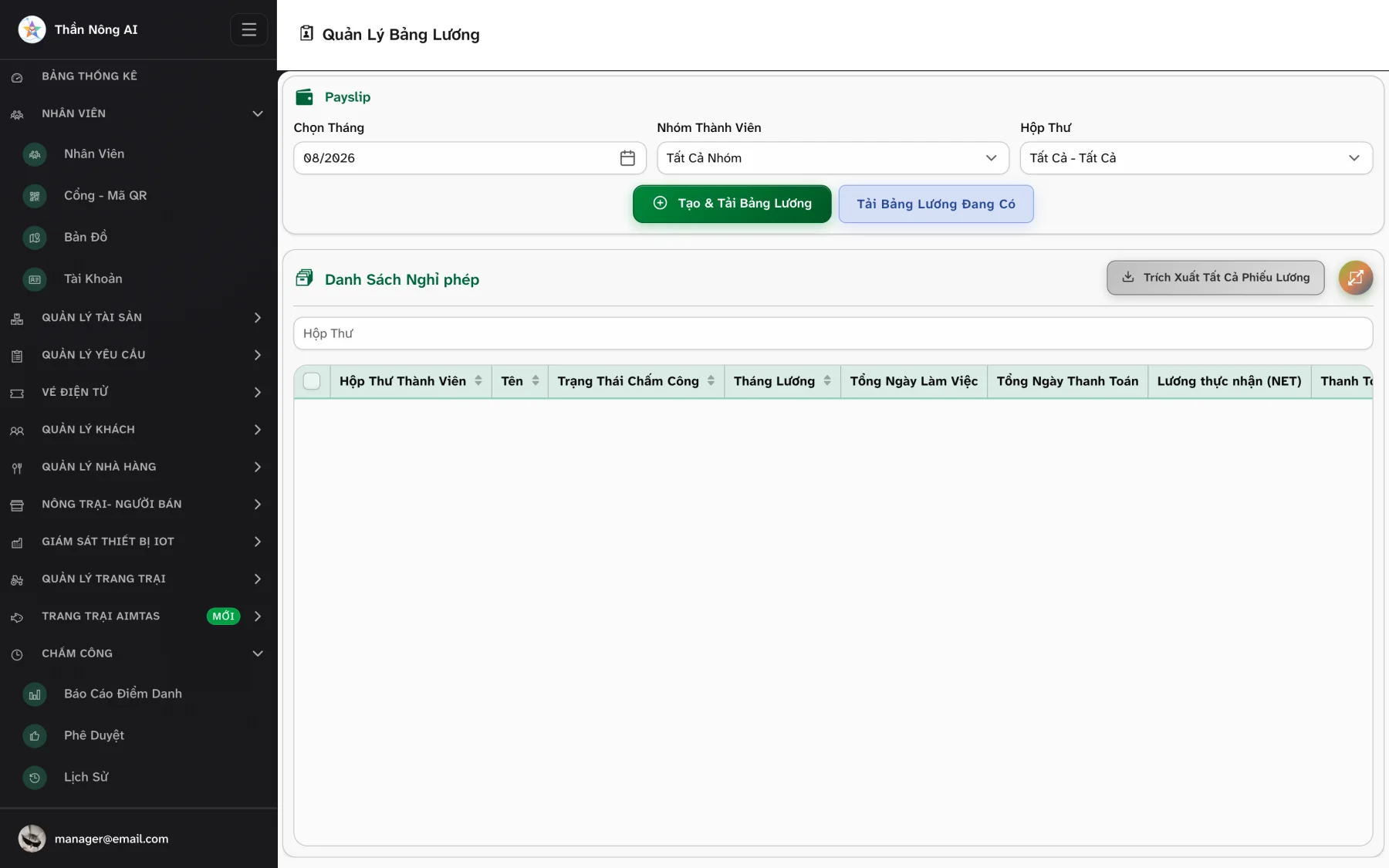Open the Hộp Thư Tất Cả dropdown
Image resolution: width=1389 pixels, height=868 pixels.
(x=1196, y=157)
